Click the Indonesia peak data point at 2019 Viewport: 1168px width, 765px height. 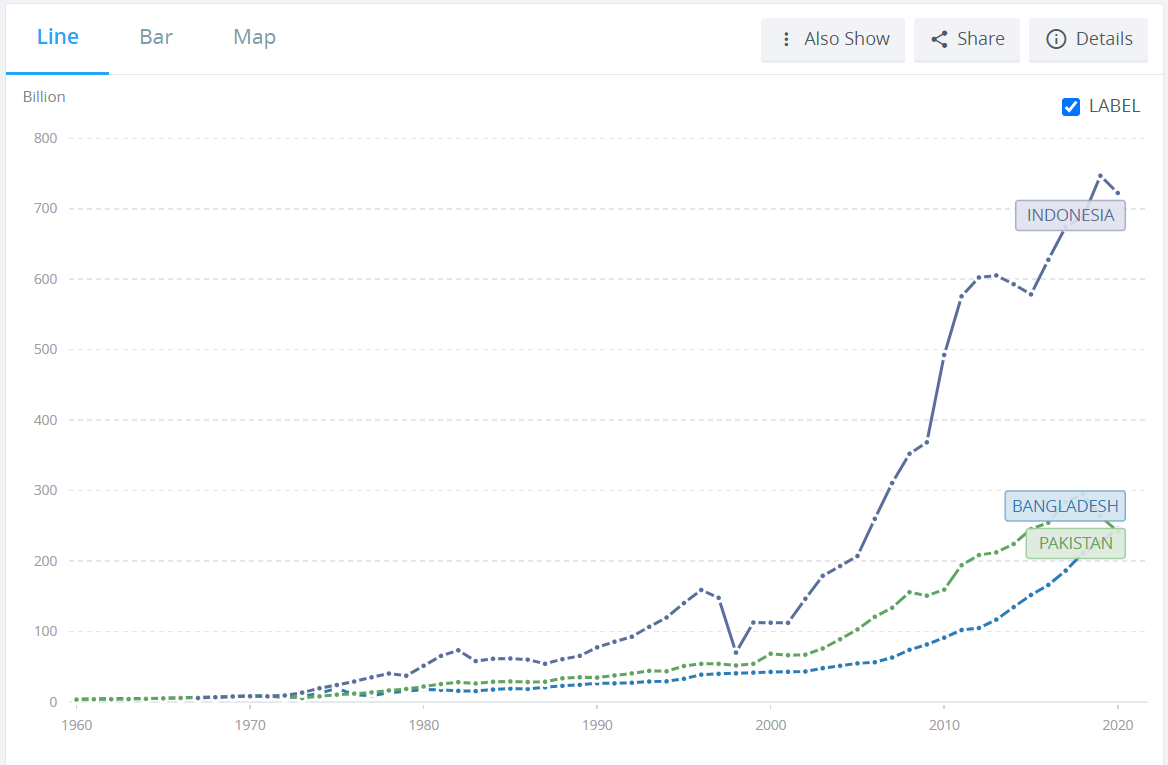[x=1100, y=176]
